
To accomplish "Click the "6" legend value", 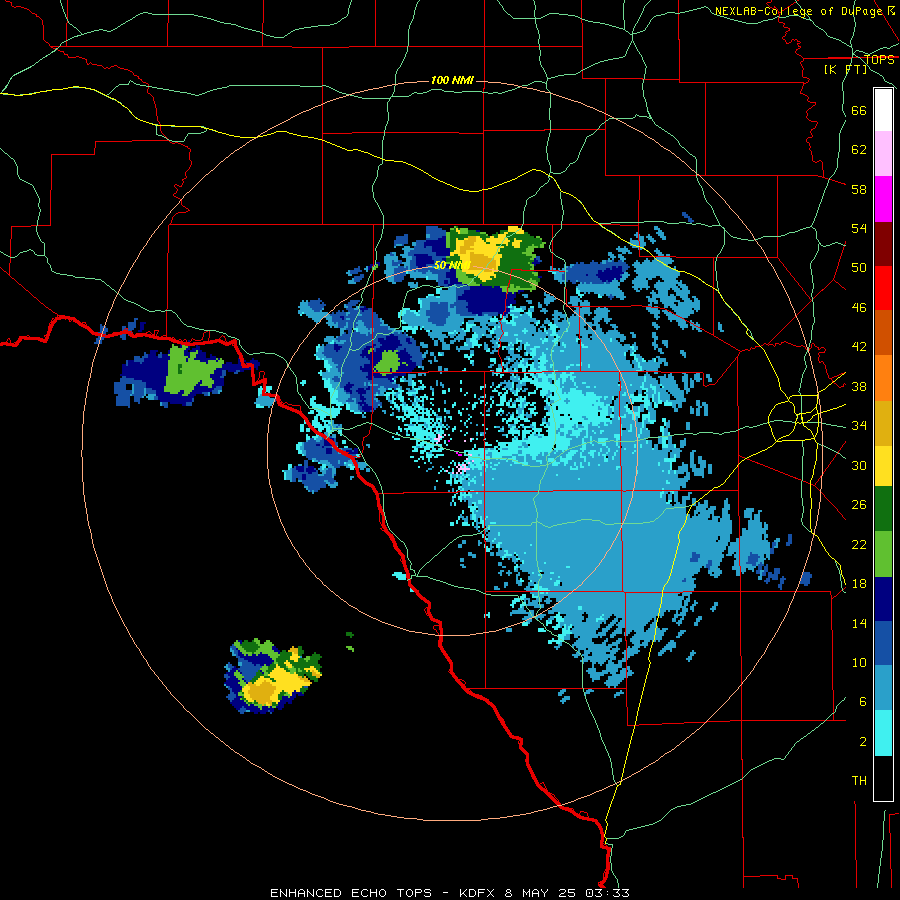I will click(x=863, y=702).
